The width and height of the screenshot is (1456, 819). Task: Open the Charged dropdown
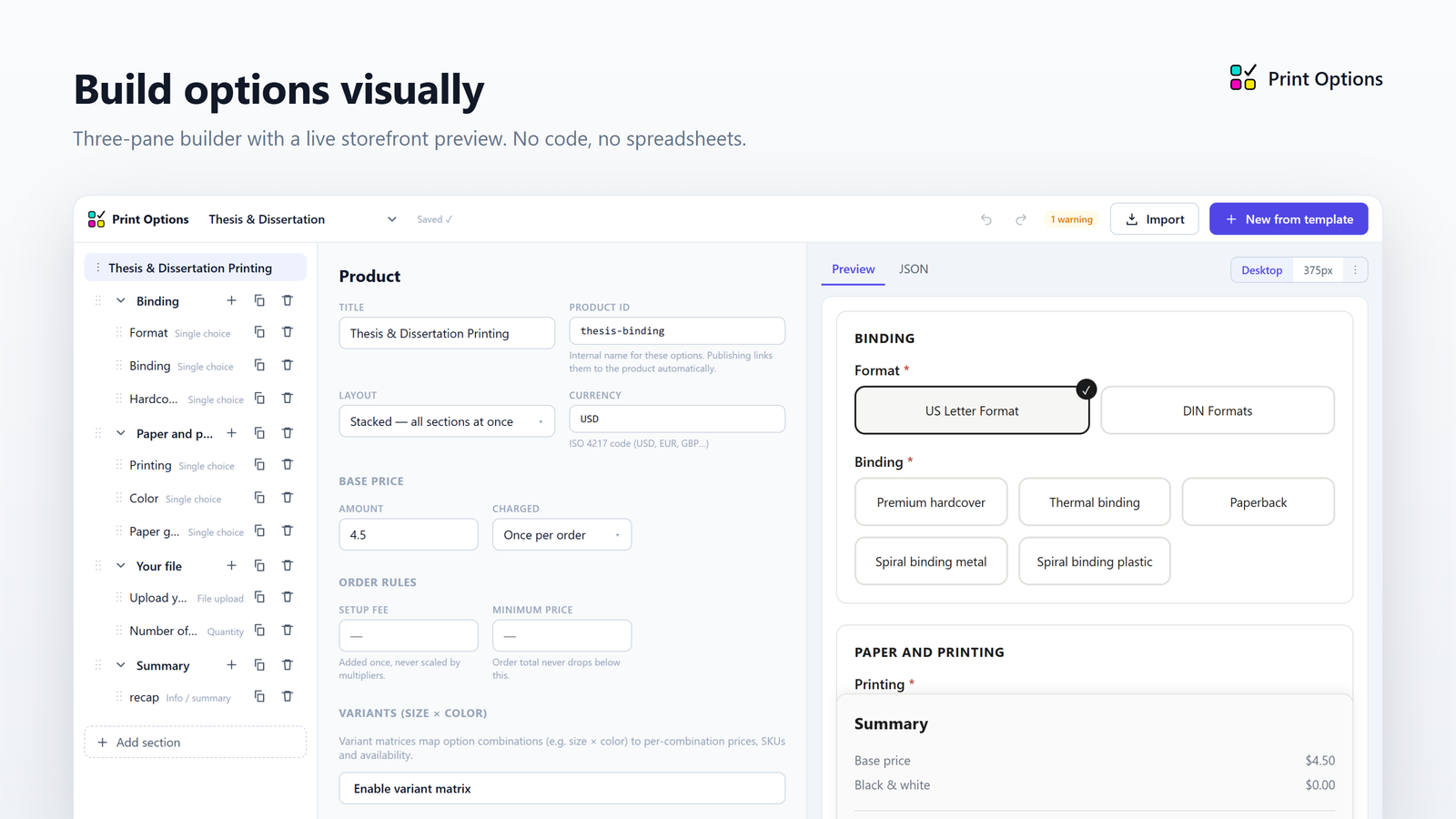(x=561, y=535)
